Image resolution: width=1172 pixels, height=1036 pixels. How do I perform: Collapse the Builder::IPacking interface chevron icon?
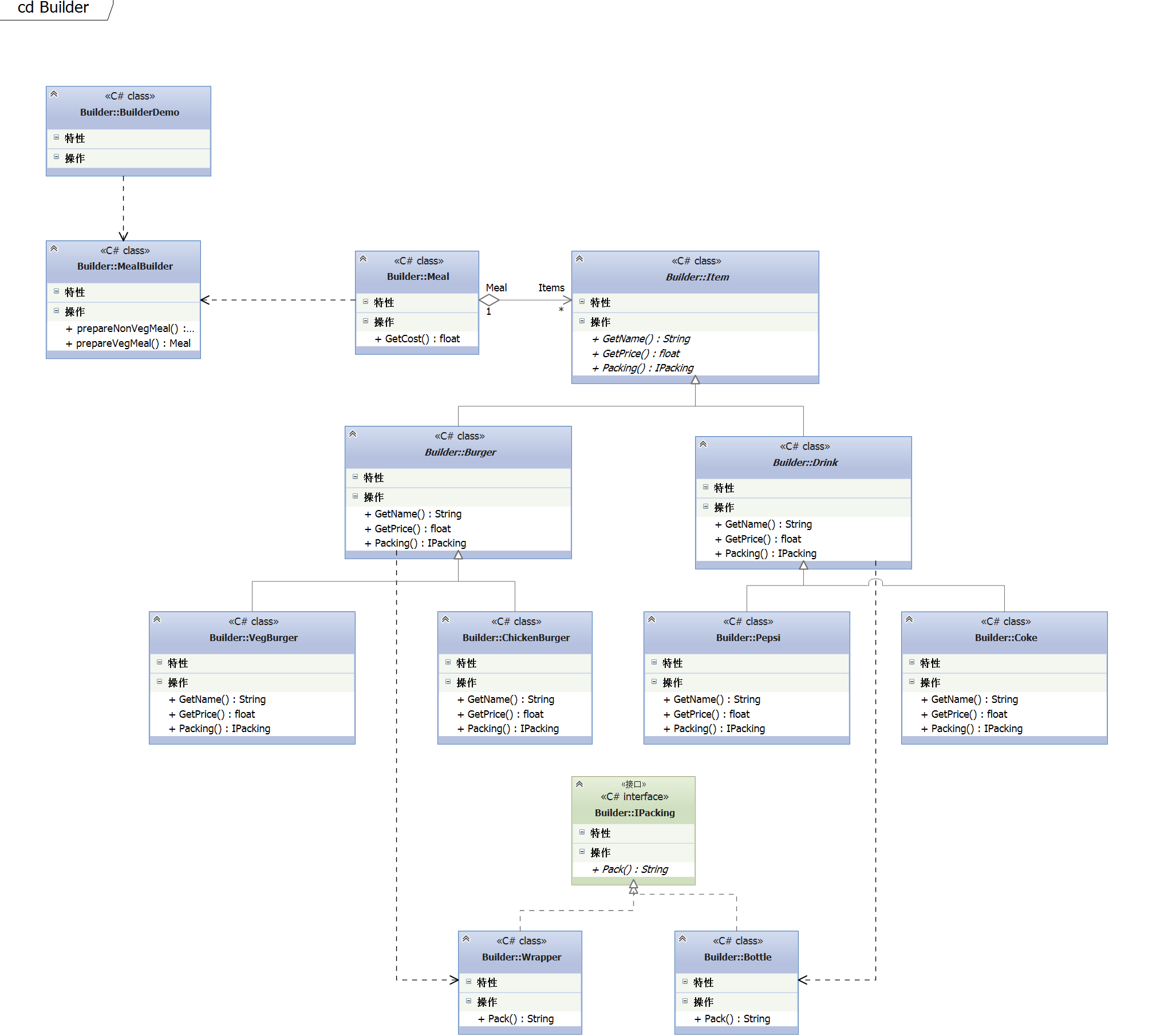click(x=579, y=784)
